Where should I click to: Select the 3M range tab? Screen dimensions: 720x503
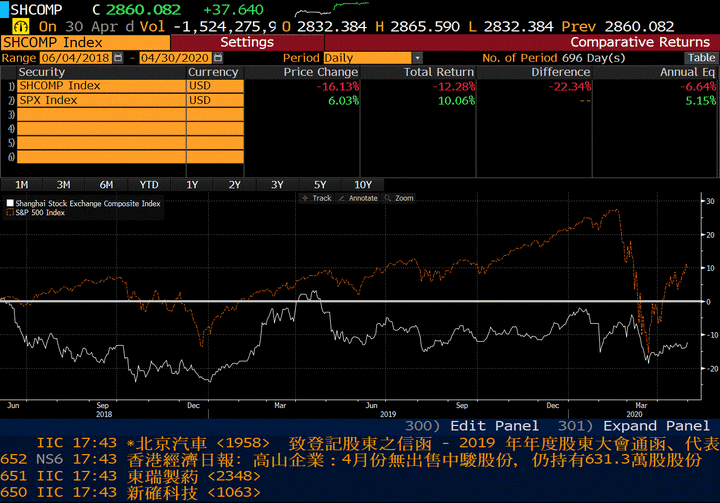(63, 185)
